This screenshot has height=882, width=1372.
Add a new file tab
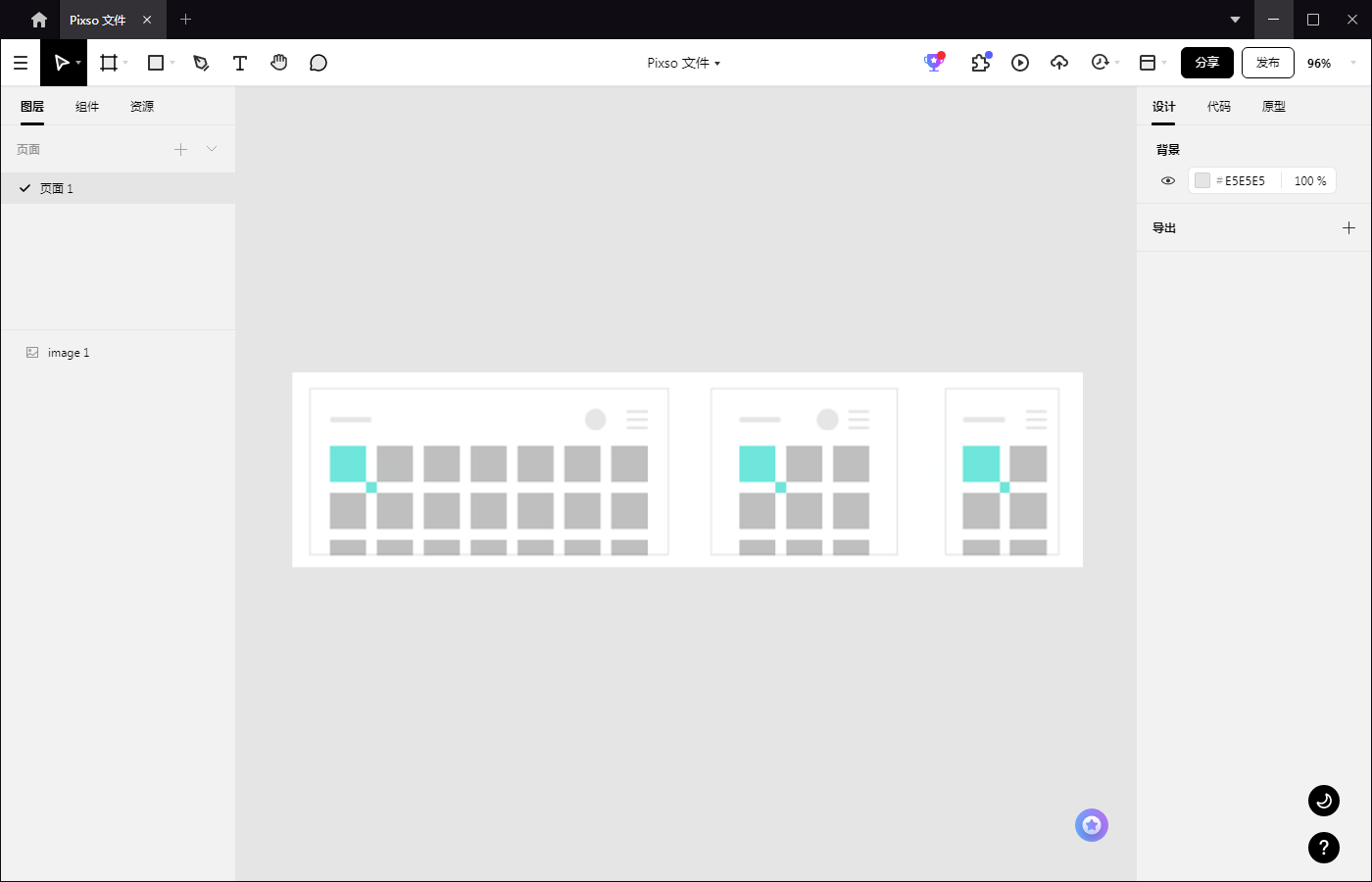click(x=185, y=19)
